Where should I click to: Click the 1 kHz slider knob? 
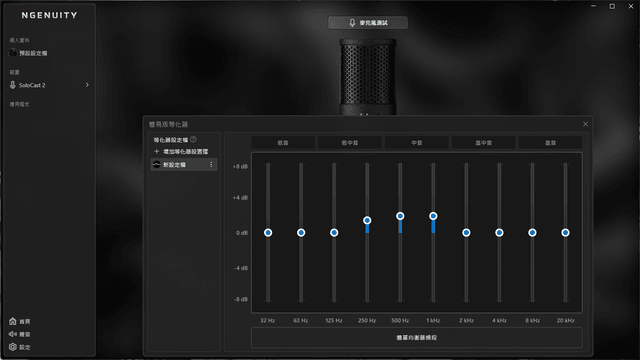[433, 216]
